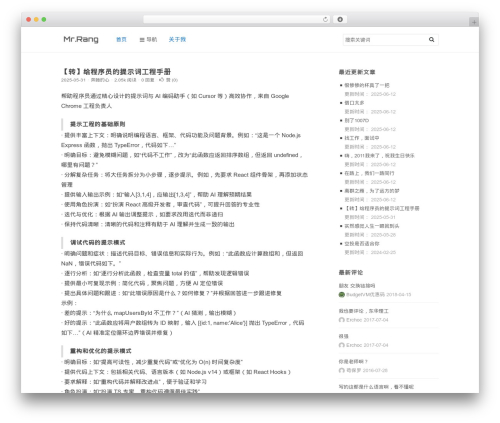Go to the 首页 home link
The height and width of the screenshot is (423, 500).
121,40
